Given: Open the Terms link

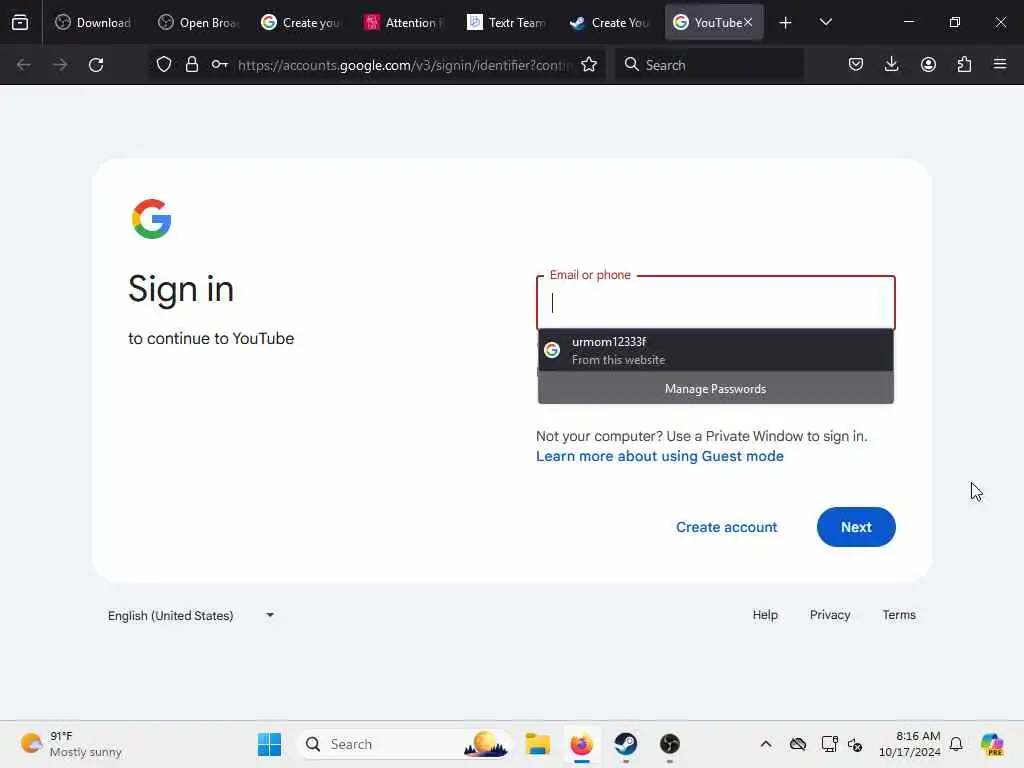Looking at the screenshot, I should tap(899, 615).
